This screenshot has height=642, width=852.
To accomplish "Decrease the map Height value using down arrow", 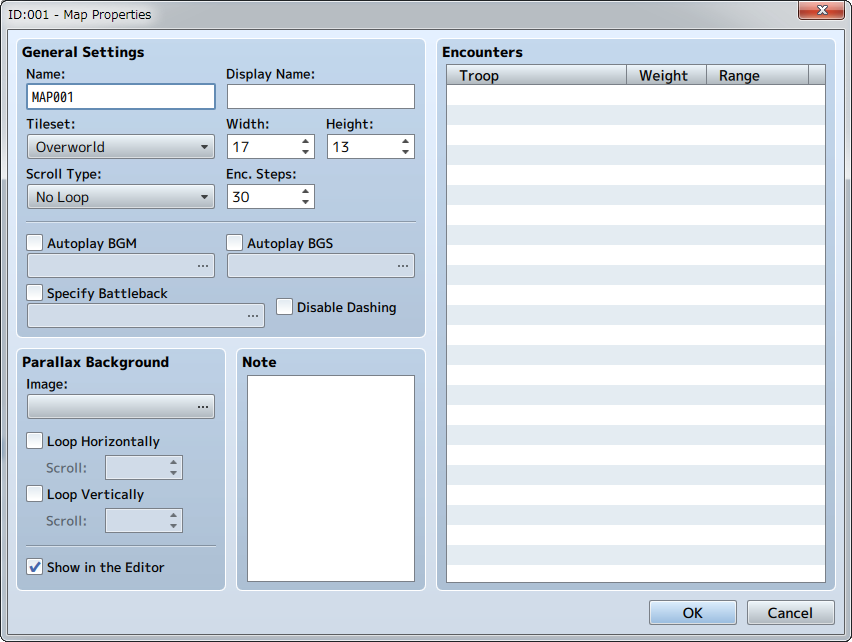I will (405, 152).
